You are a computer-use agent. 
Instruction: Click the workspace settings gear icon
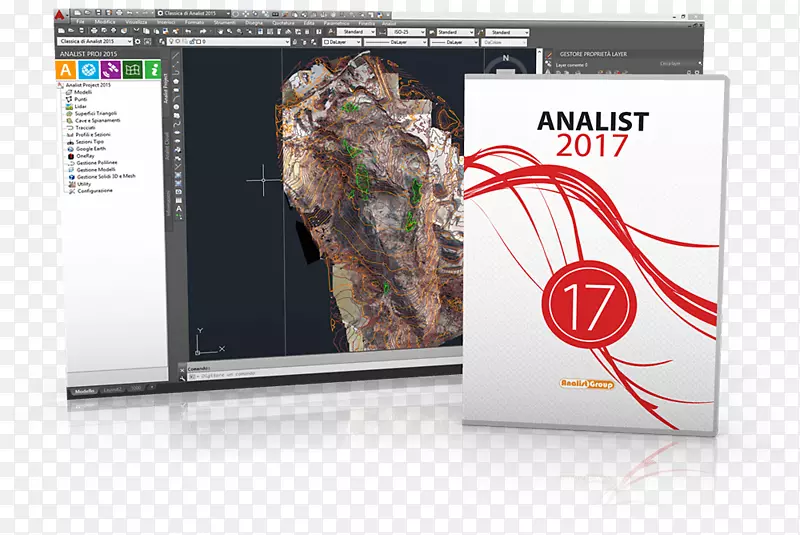pyautogui.click(x=137, y=41)
